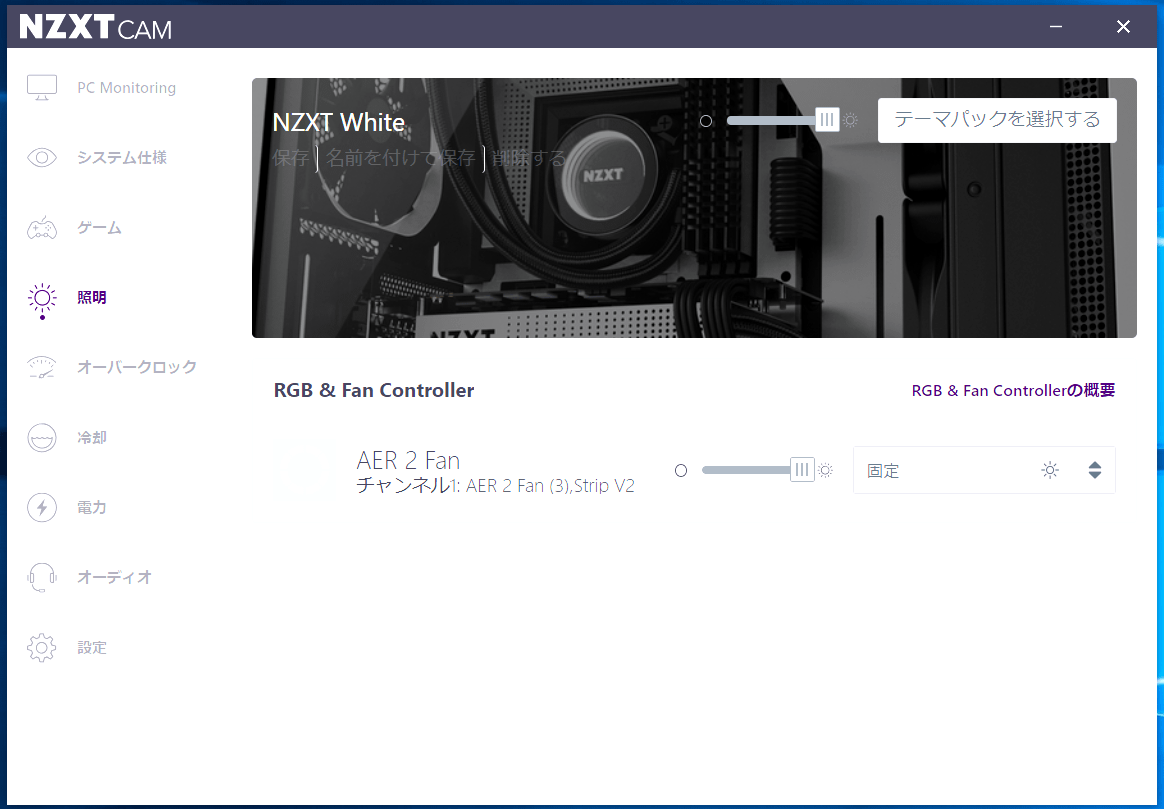
Task: Click the AER 2 Fan color preview swatch
Action: tap(303, 471)
